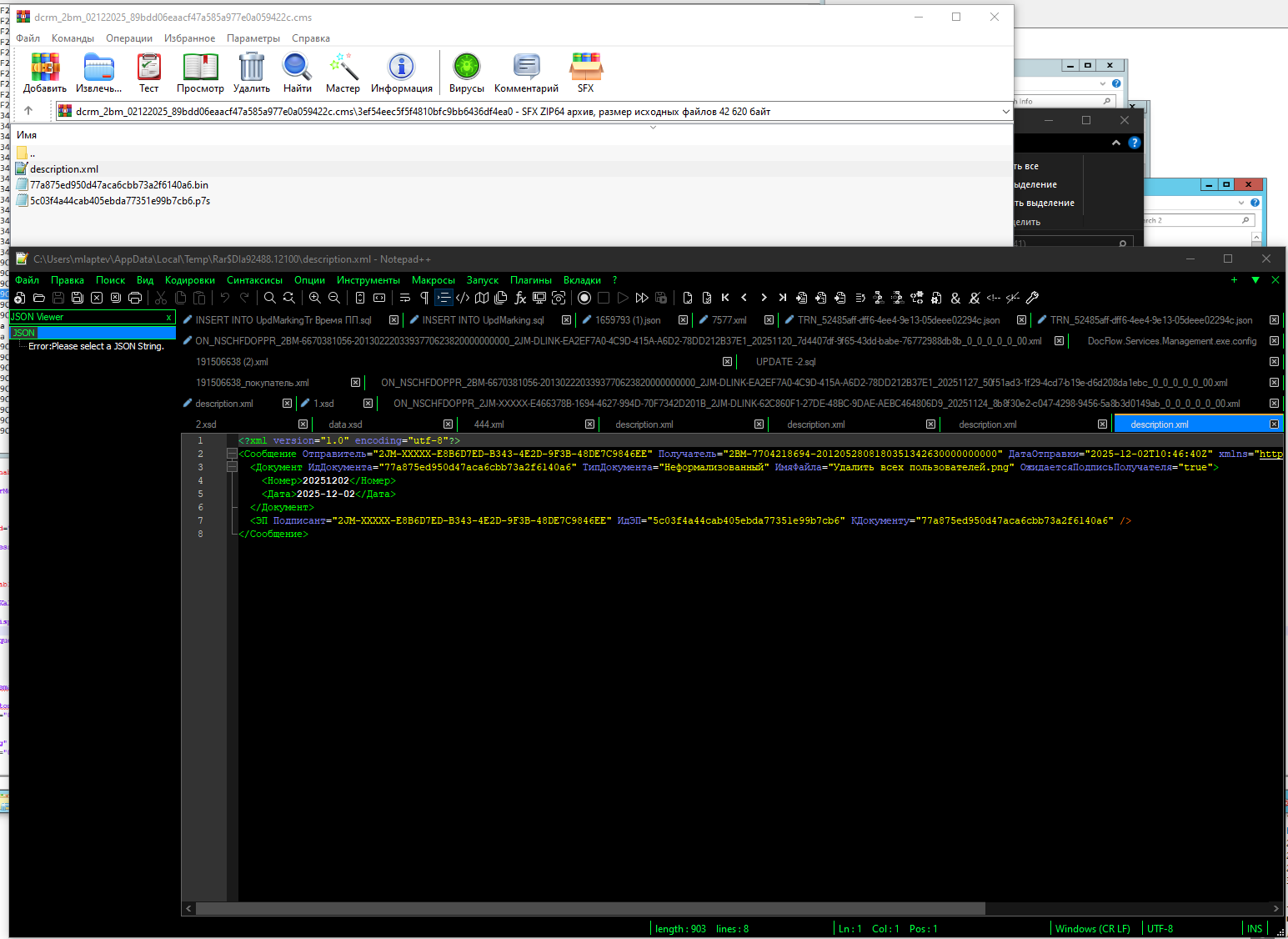The height and width of the screenshot is (939, 1288).
Task: Select the 77a875ed950d47aca6cbb73a2f6140a6.bin file
Action: (119, 185)
